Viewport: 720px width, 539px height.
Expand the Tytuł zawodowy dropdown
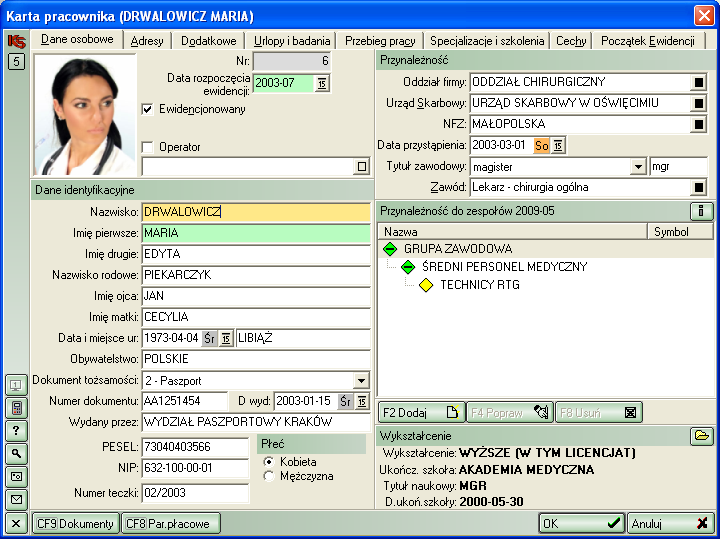tap(638, 166)
